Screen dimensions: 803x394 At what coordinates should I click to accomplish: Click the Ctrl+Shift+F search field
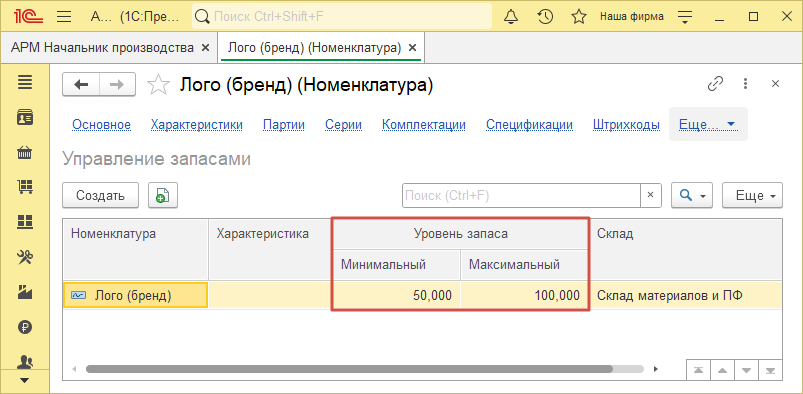coord(342,16)
